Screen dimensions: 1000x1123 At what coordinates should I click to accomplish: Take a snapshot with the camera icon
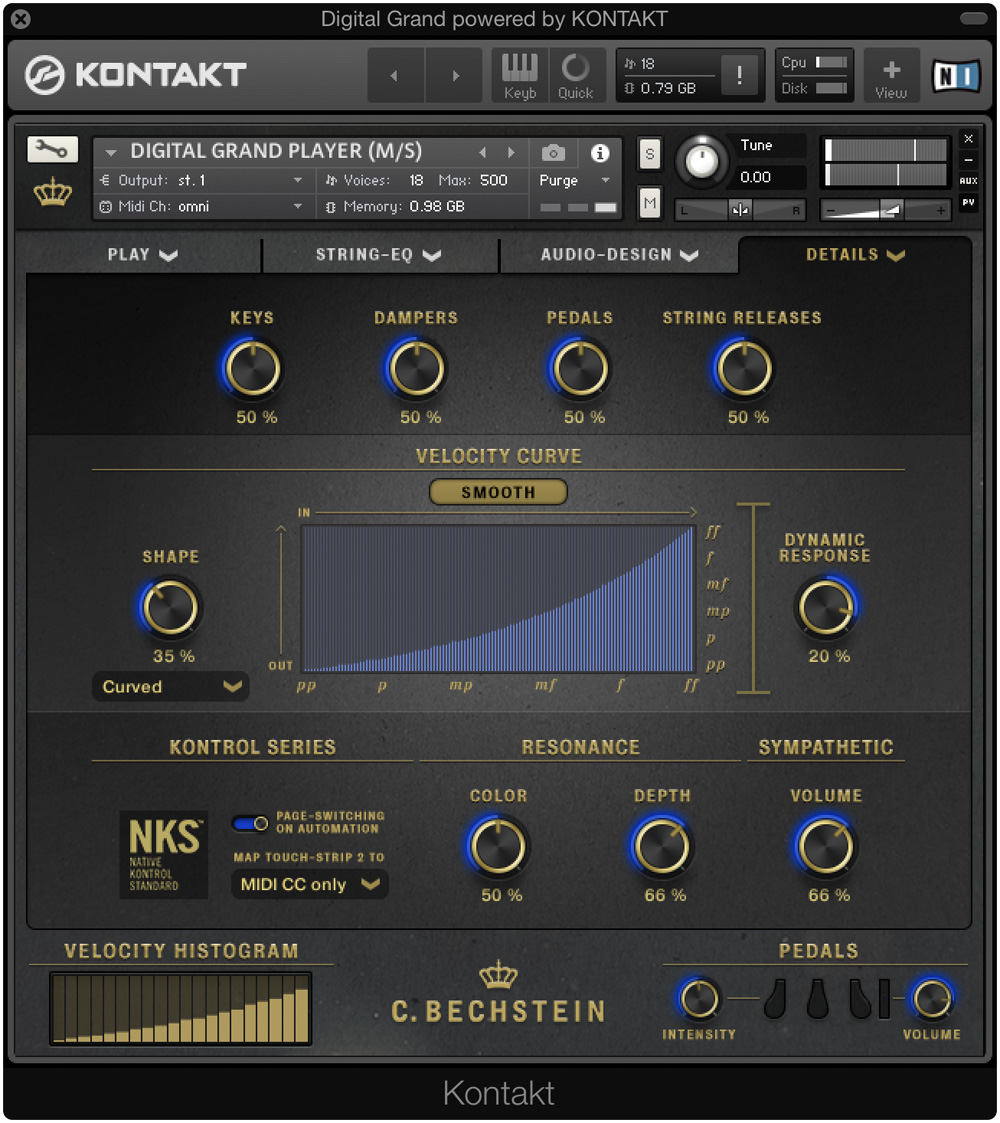553,153
